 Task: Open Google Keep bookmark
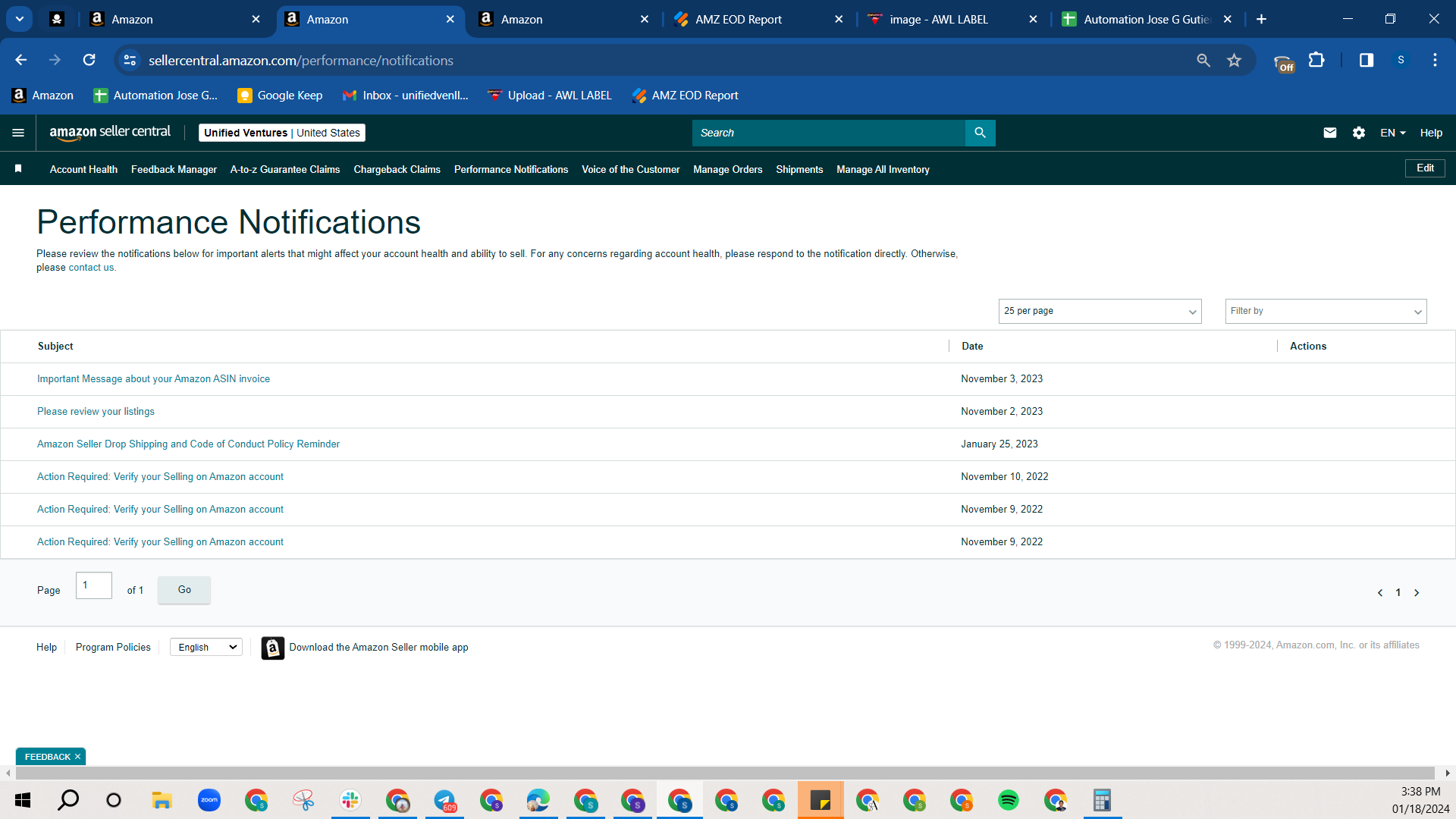280,96
